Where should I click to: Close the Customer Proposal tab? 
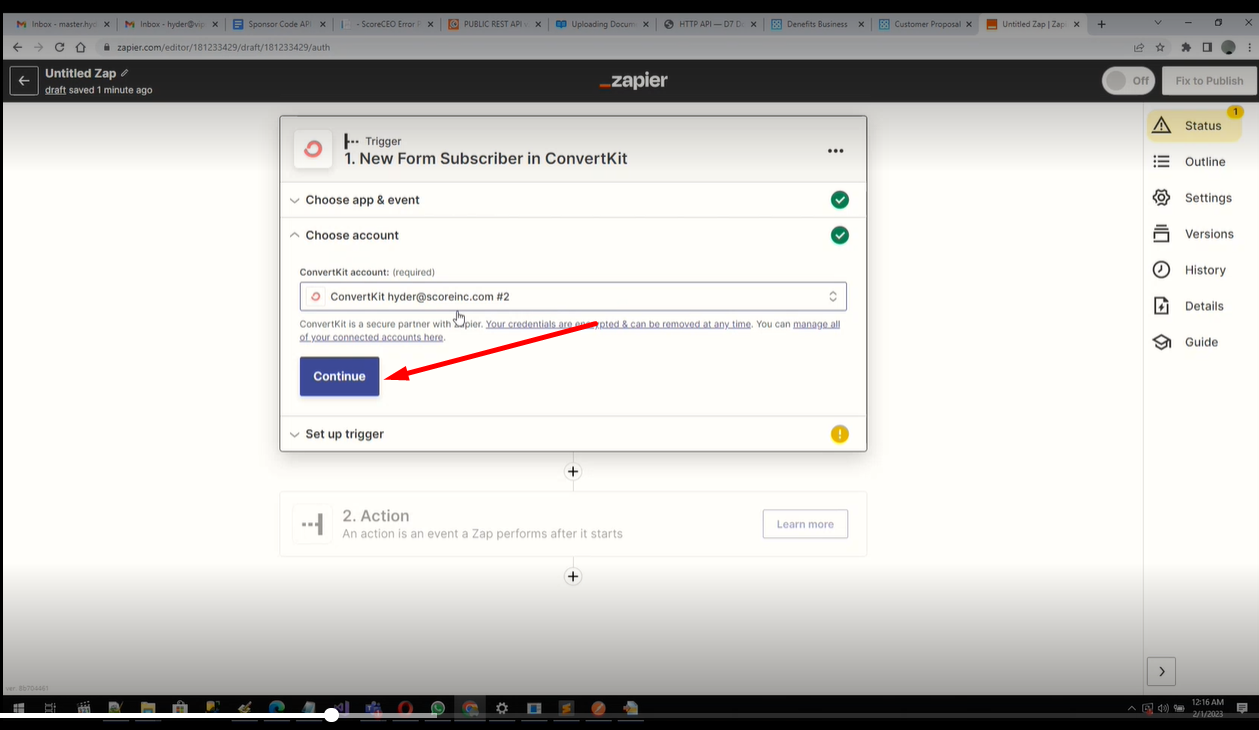pyautogui.click(x=968, y=24)
